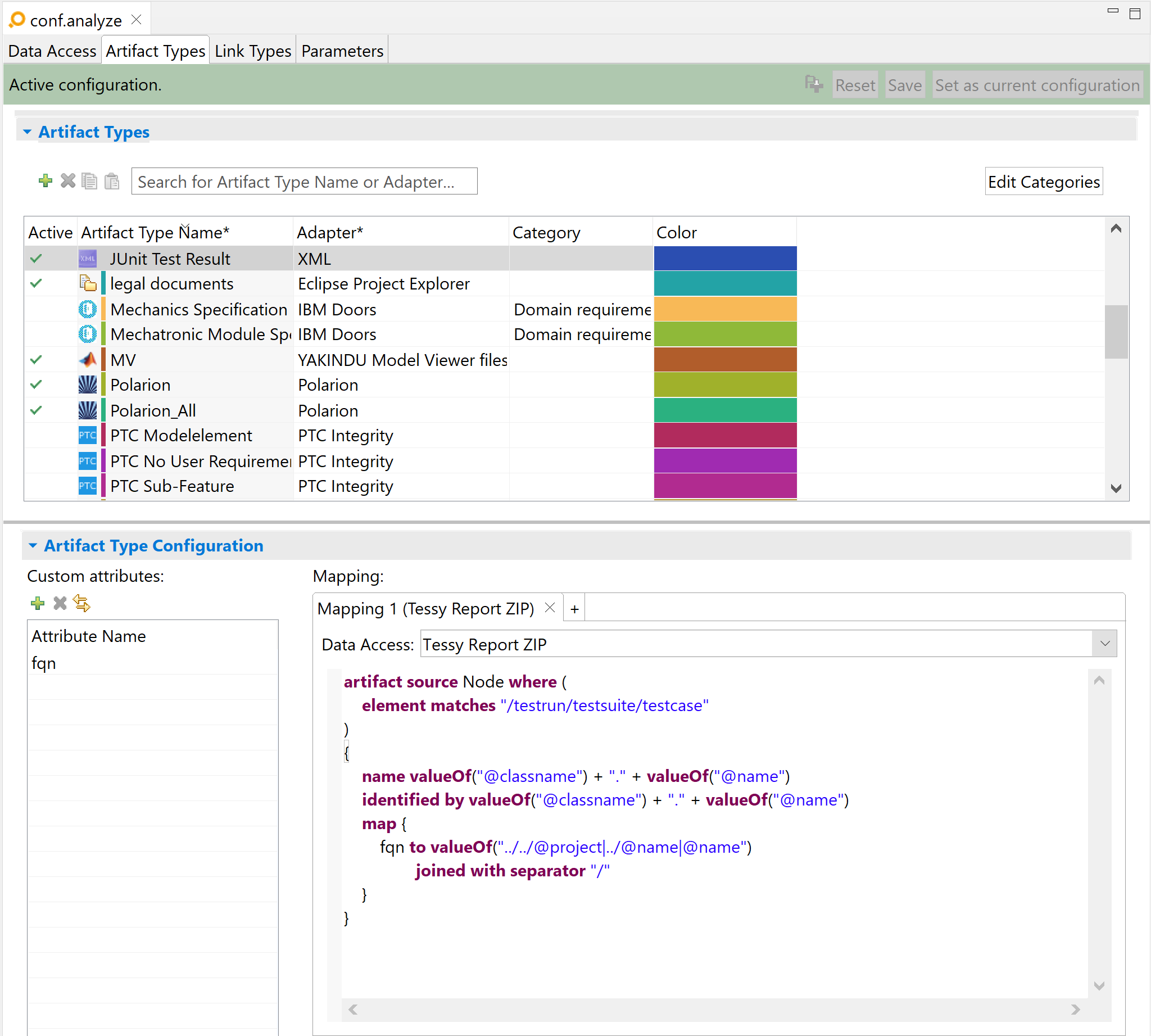Delete selected artifact type using X icon
This screenshot has height=1036, width=1151.
(x=69, y=181)
